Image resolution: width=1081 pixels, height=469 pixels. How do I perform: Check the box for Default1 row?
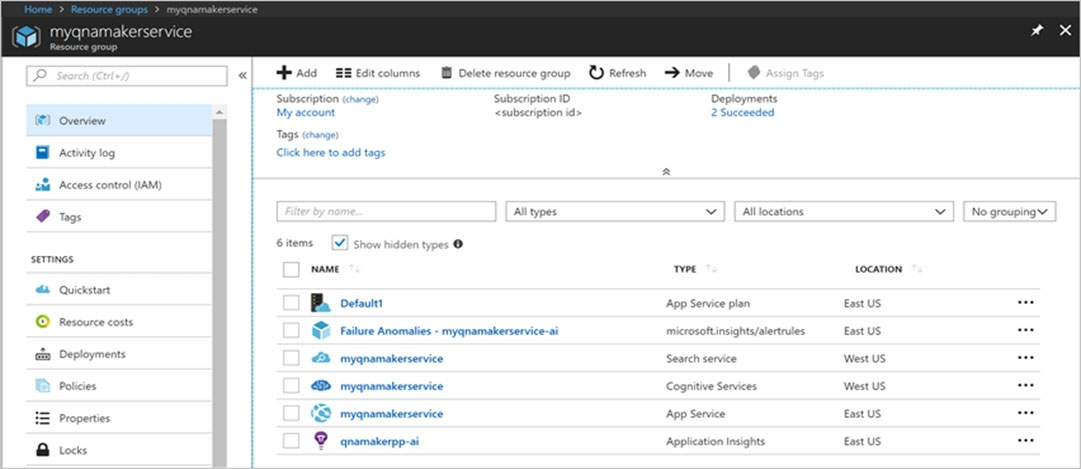pos(291,303)
